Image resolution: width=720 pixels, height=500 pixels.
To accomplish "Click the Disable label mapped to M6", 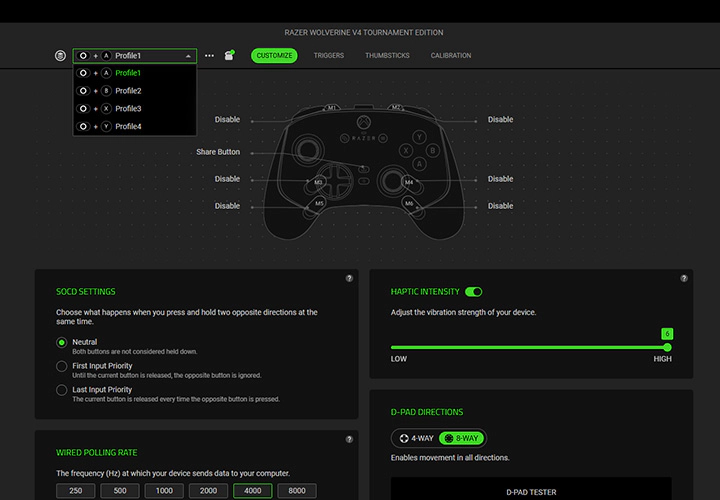I will [501, 206].
